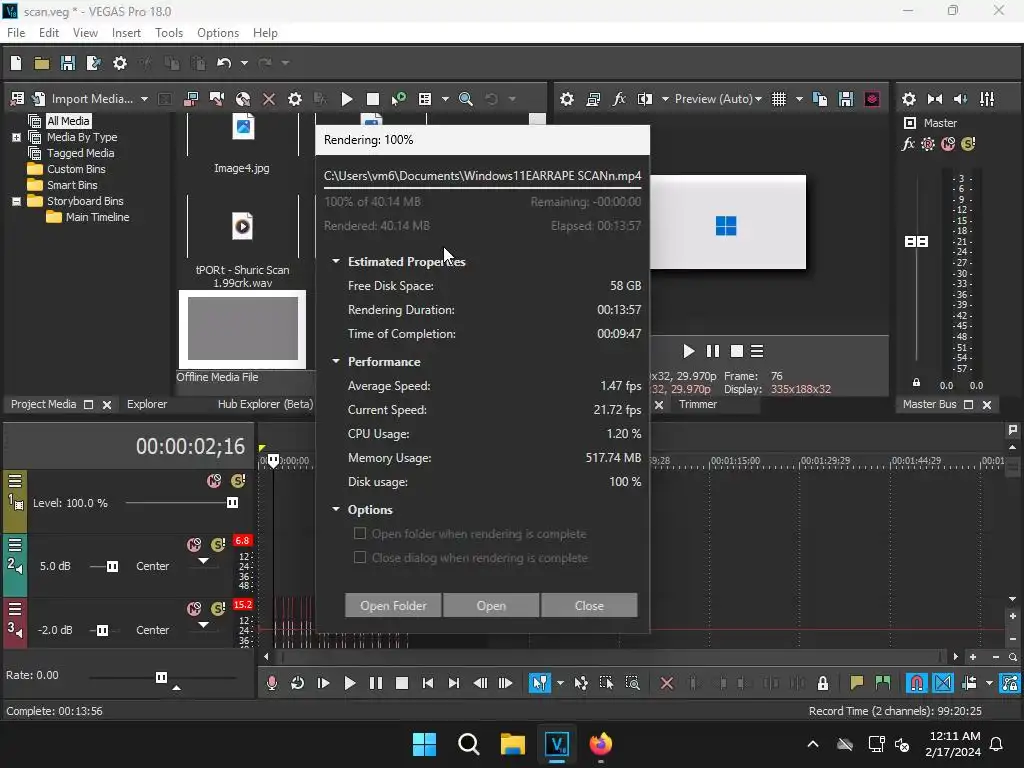The image size is (1024, 768).
Task: Open File Explorer from taskbar
Action: pos(513,744)
